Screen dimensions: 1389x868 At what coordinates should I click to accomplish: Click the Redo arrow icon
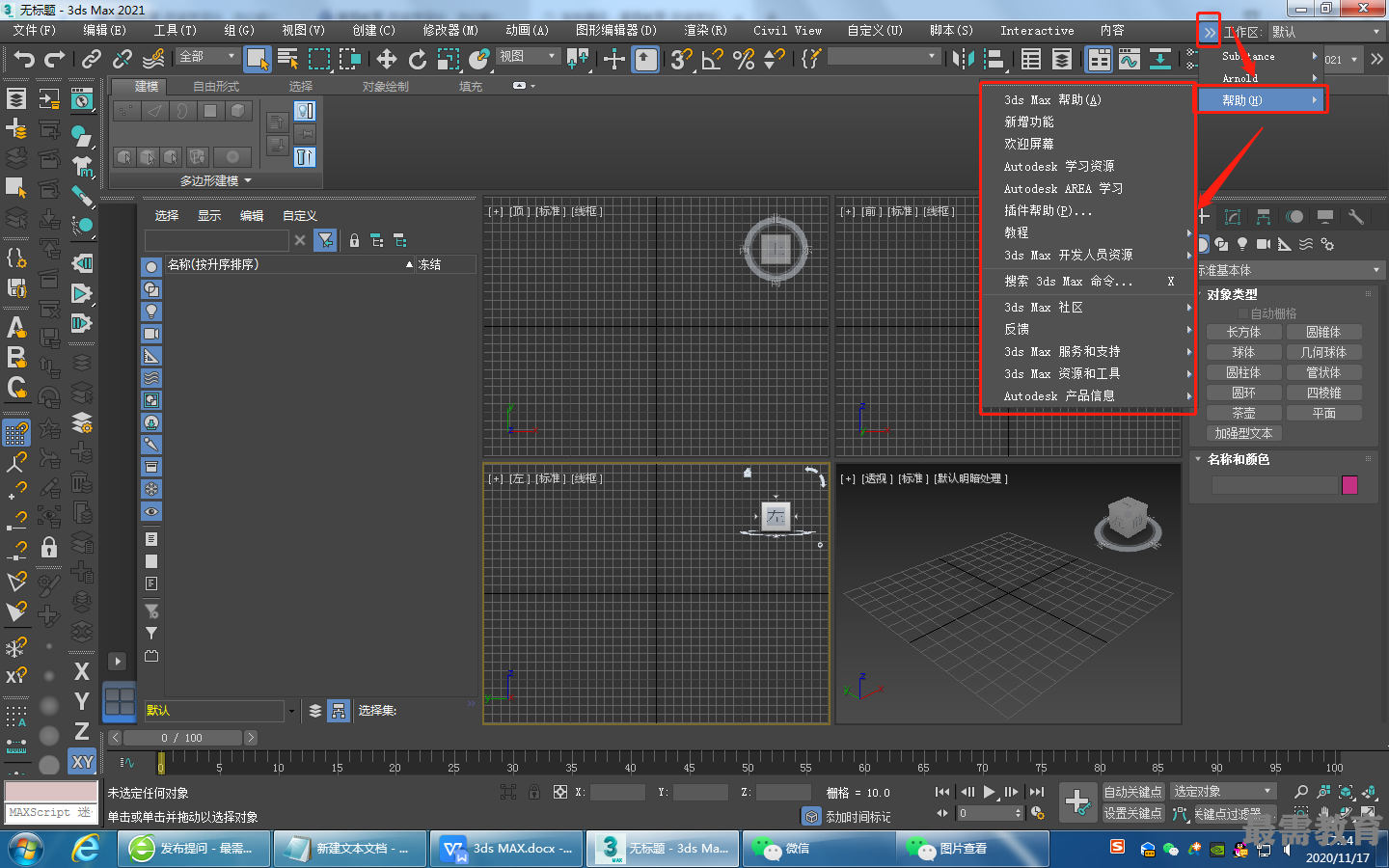[55, 60]
